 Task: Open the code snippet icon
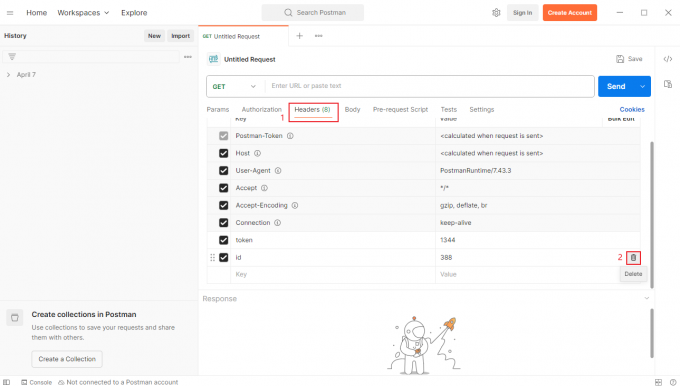(x=668, y=59)
